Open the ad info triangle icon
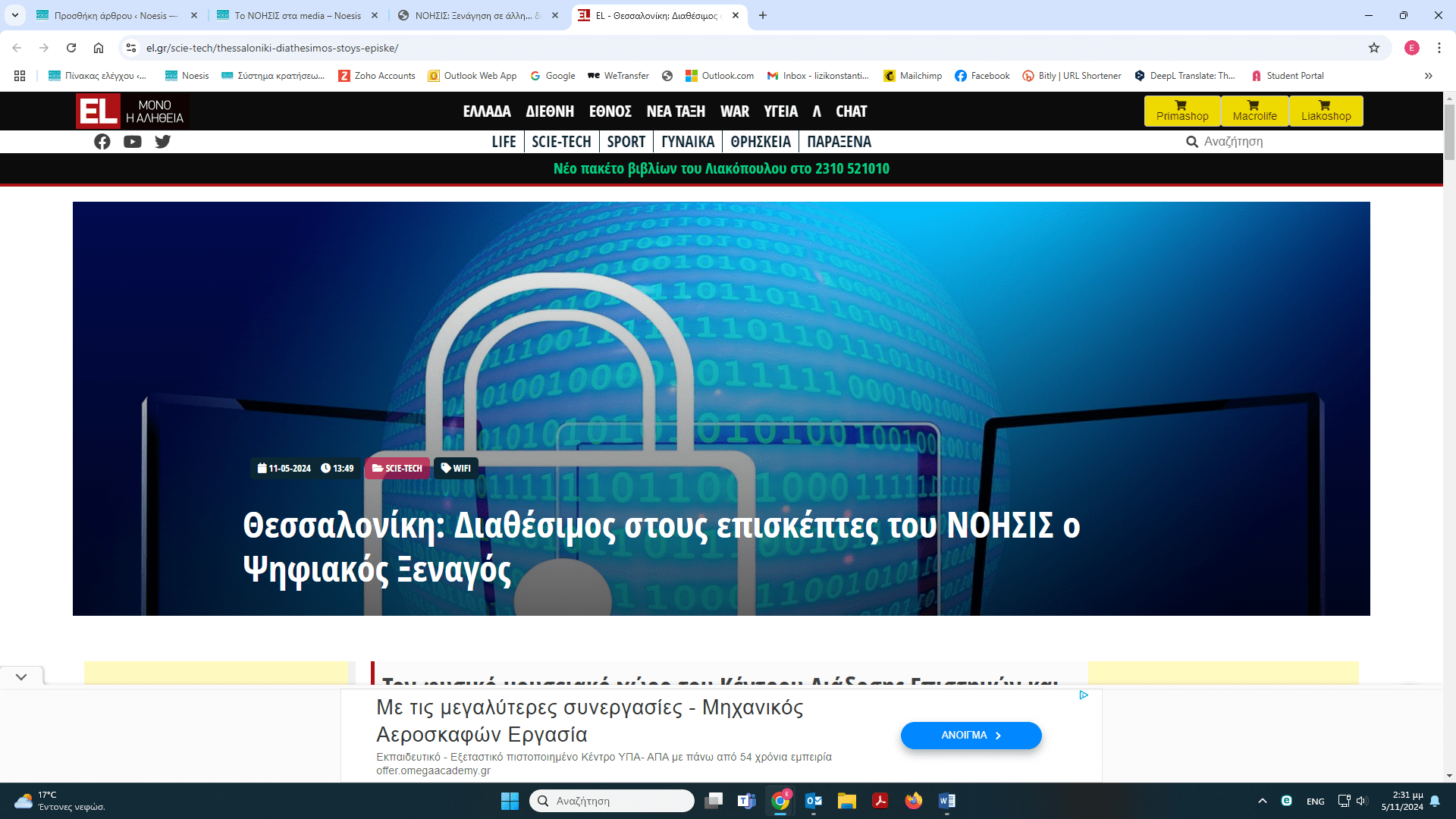Screen dimensions: 1456x819 [x=1084, y=695]
